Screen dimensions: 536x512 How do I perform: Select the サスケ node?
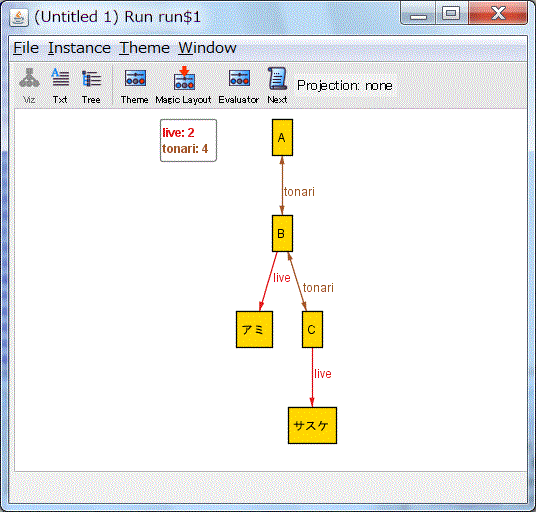coord(312,426)
